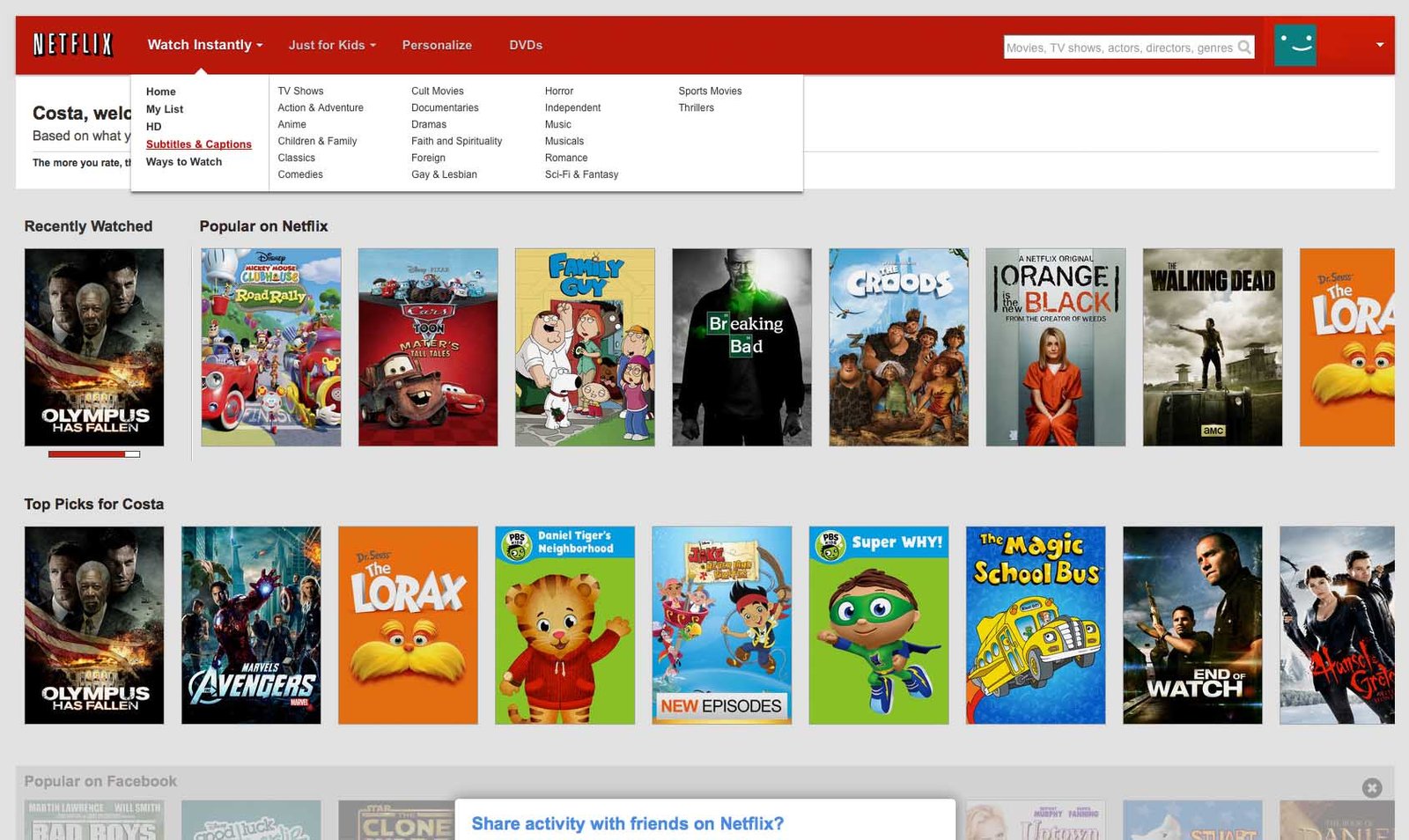Click the Popular on Netflix heading
Screen dimensions: 1409x840
(263, 226)
